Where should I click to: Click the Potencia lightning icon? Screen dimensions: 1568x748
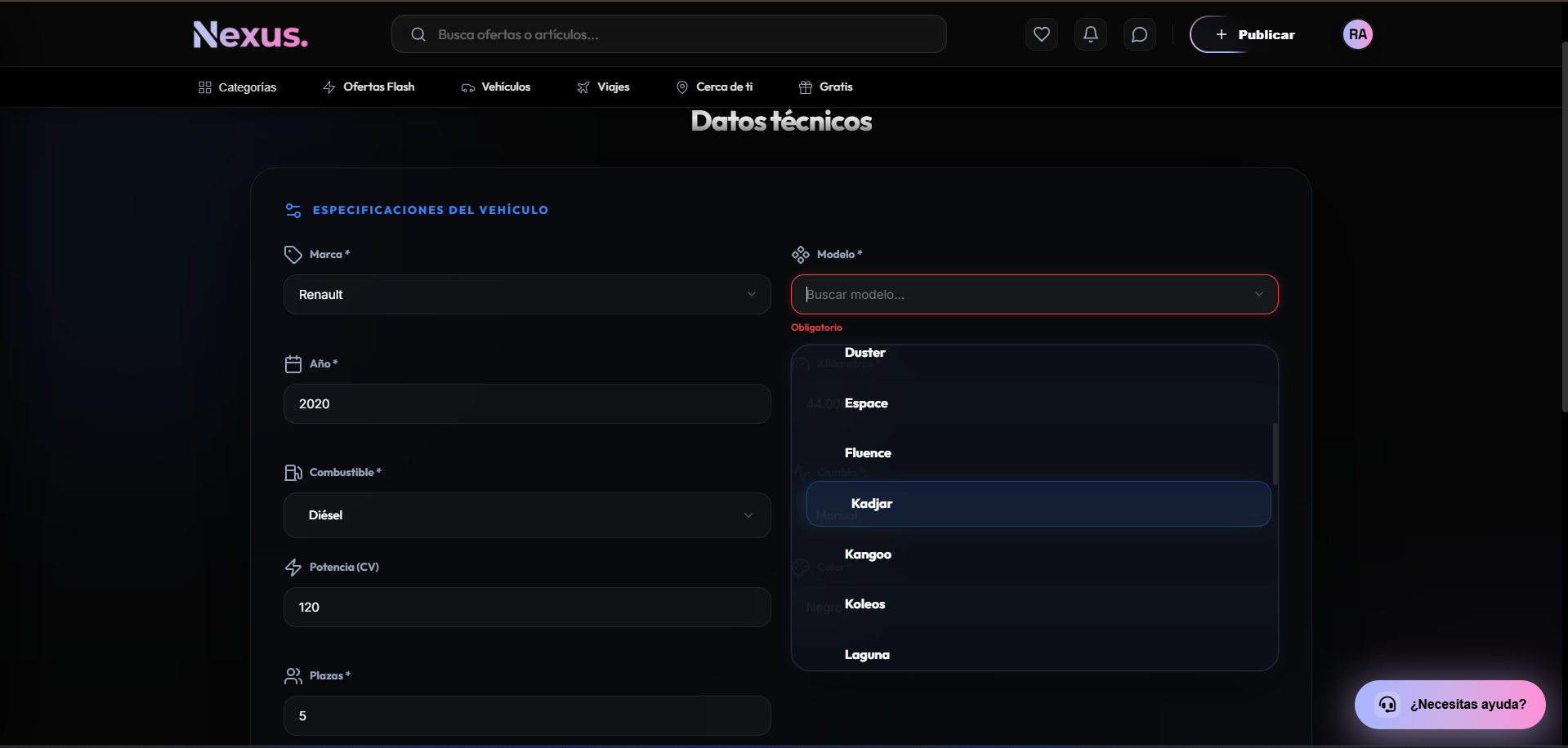(x=293, y=568)
